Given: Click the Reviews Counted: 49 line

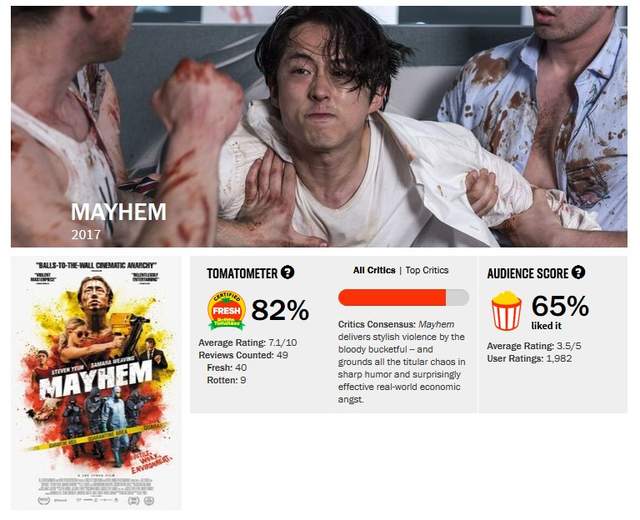Looking at the screenshot, I should (x=243, y=355).
